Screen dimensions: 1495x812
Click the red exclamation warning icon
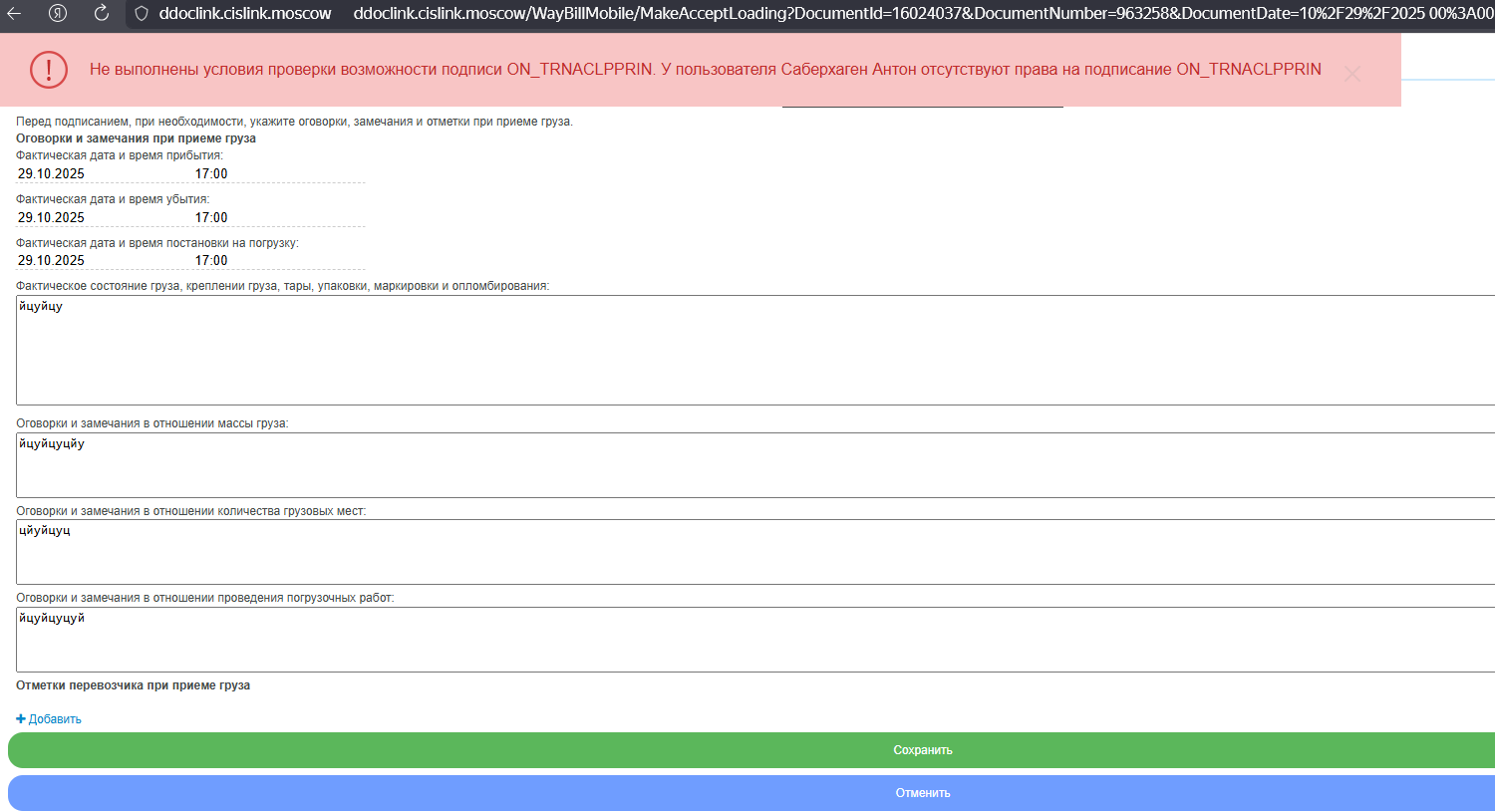click(49, 70)
